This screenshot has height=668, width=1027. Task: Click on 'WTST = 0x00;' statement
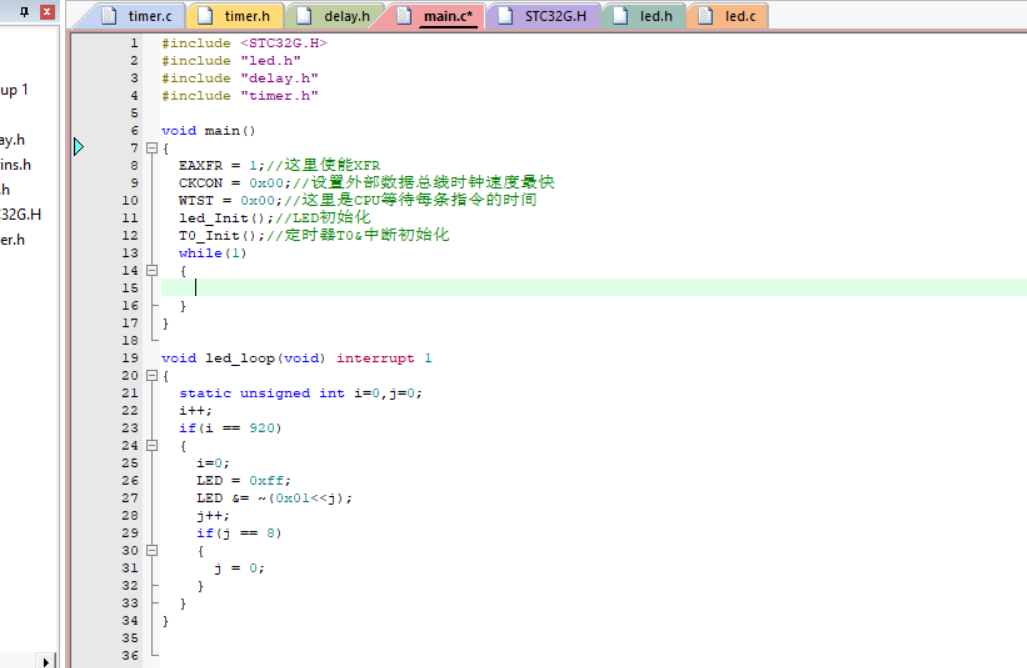point(231,200)
